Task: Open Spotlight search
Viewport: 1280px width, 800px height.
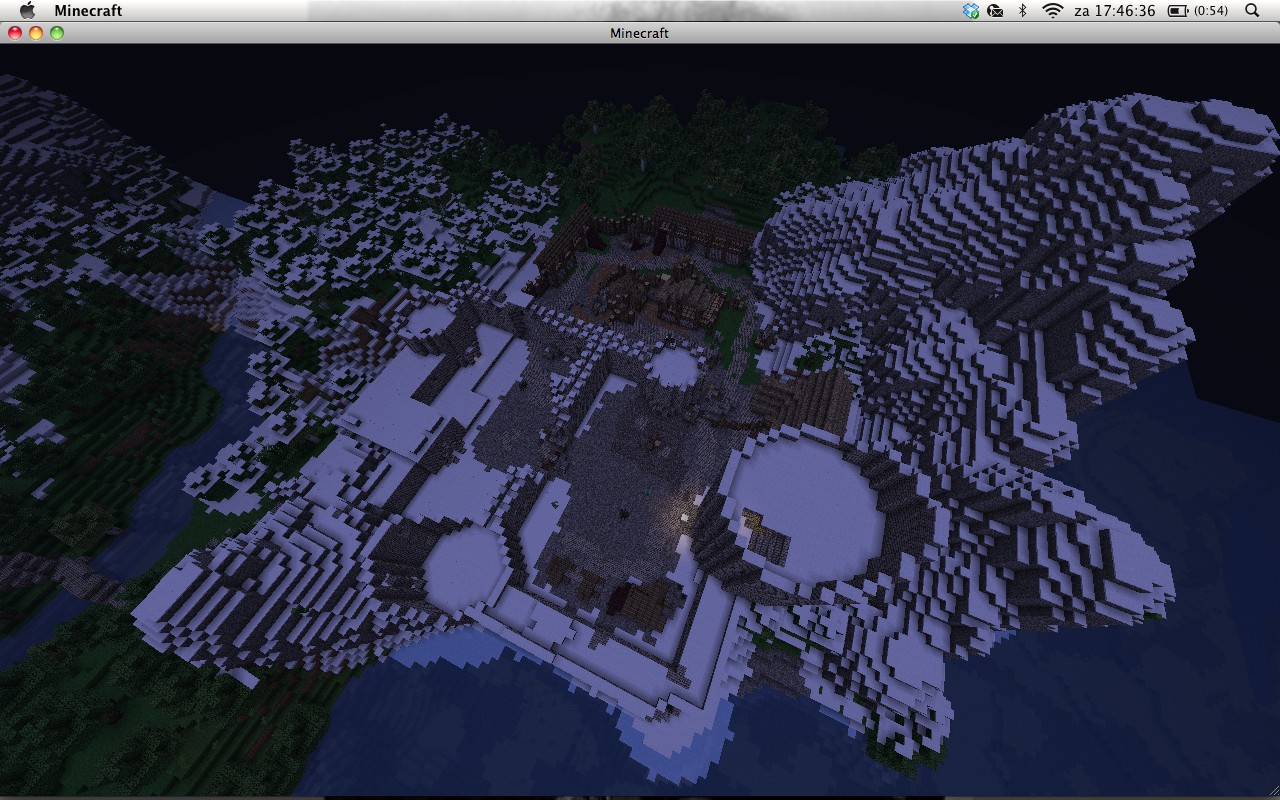Action: tap(1251, 10)
